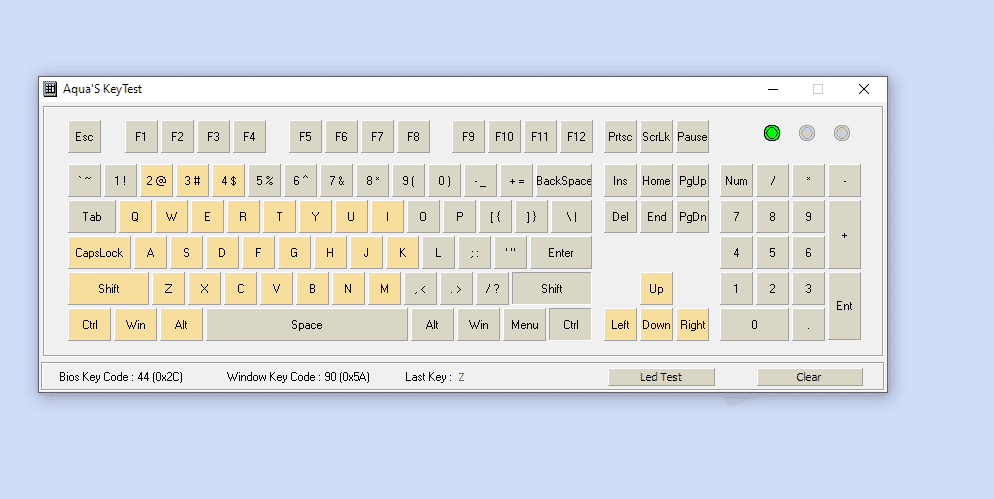
Task: Click the Right arrow key
Action: pos(692,325)
